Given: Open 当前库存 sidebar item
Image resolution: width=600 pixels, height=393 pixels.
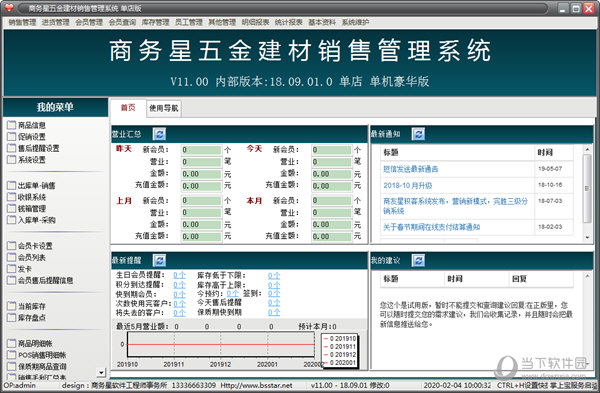Looking at the screenshot, I should point(27,306).
